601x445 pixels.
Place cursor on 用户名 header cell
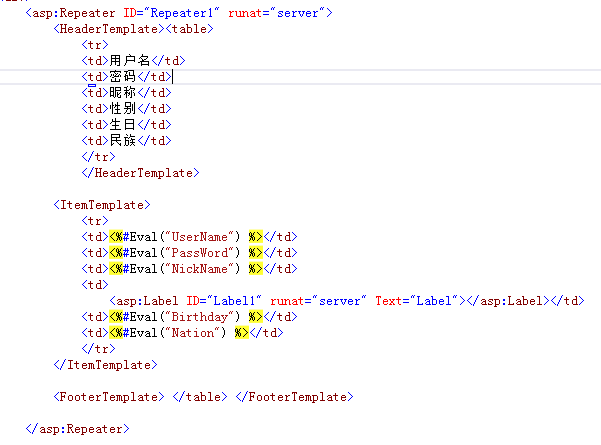pos(130,61)
